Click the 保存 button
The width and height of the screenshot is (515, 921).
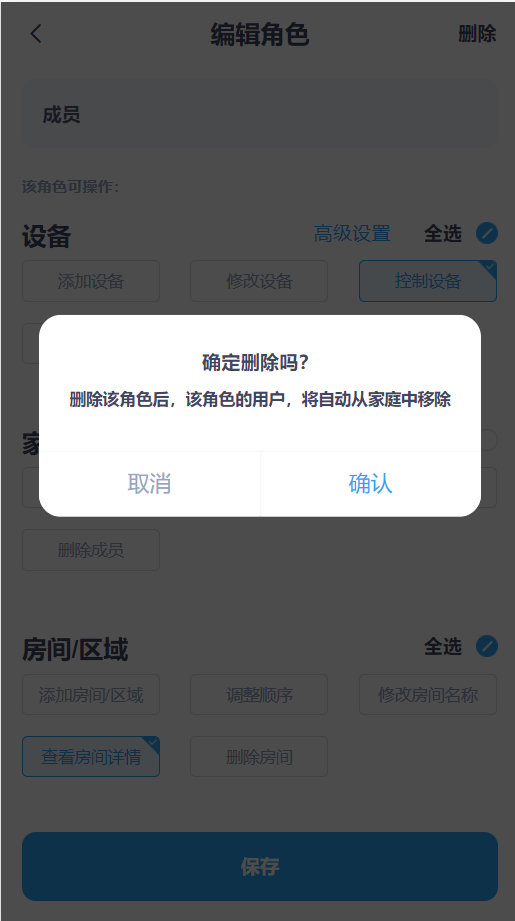point(260,866)
